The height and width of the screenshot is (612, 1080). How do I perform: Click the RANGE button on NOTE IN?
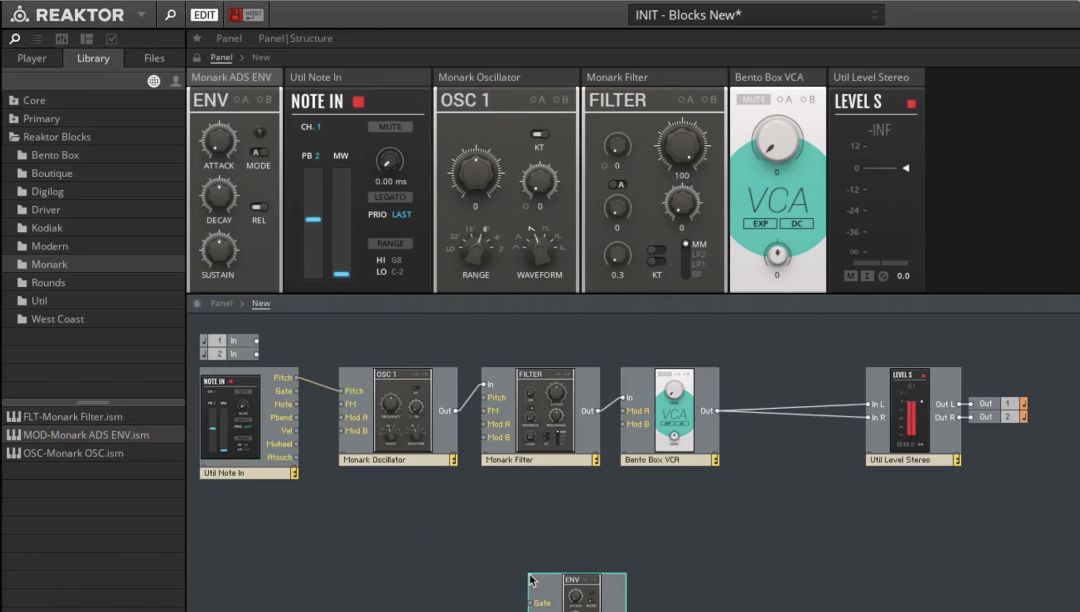pos(390,244)
